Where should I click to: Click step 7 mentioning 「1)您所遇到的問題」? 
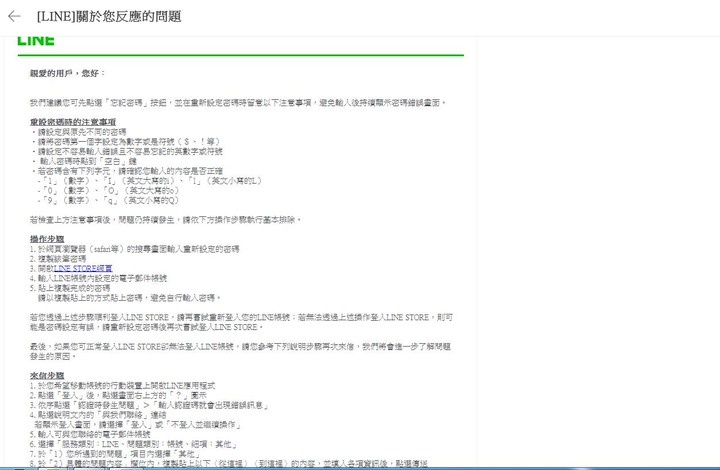point(115,454)
